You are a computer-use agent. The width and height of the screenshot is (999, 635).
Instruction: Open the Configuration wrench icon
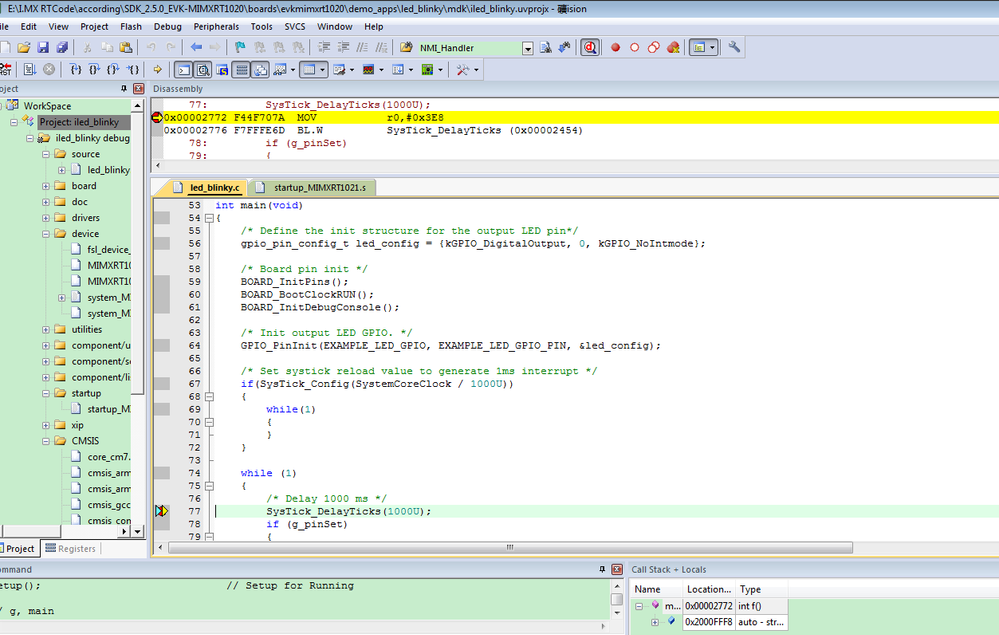734,47
